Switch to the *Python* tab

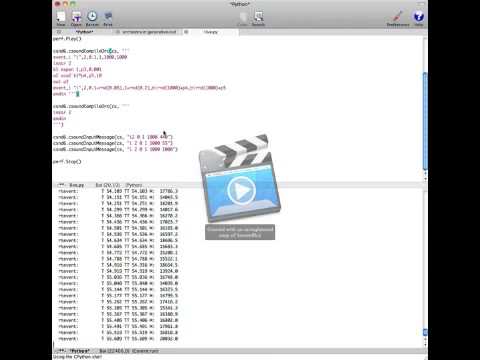84,32
